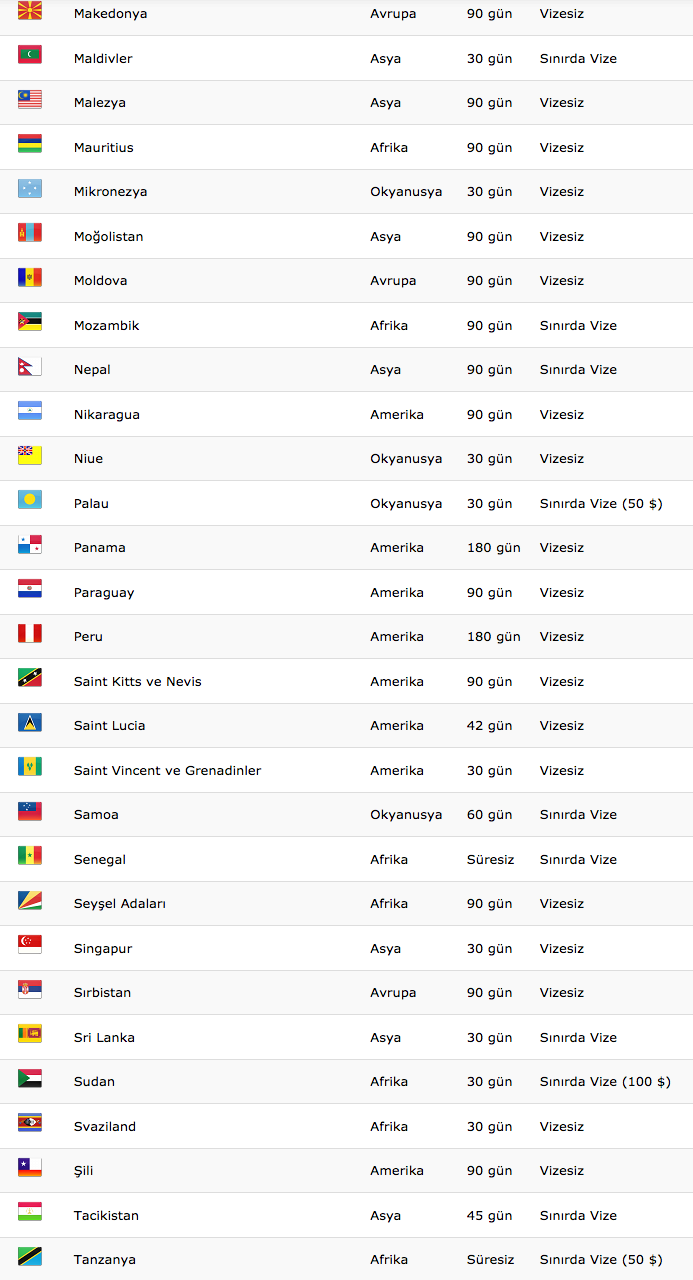Click the Peru flag icon
The width and height of the screenshot is (693, 1280).
(x=30, y=633)
